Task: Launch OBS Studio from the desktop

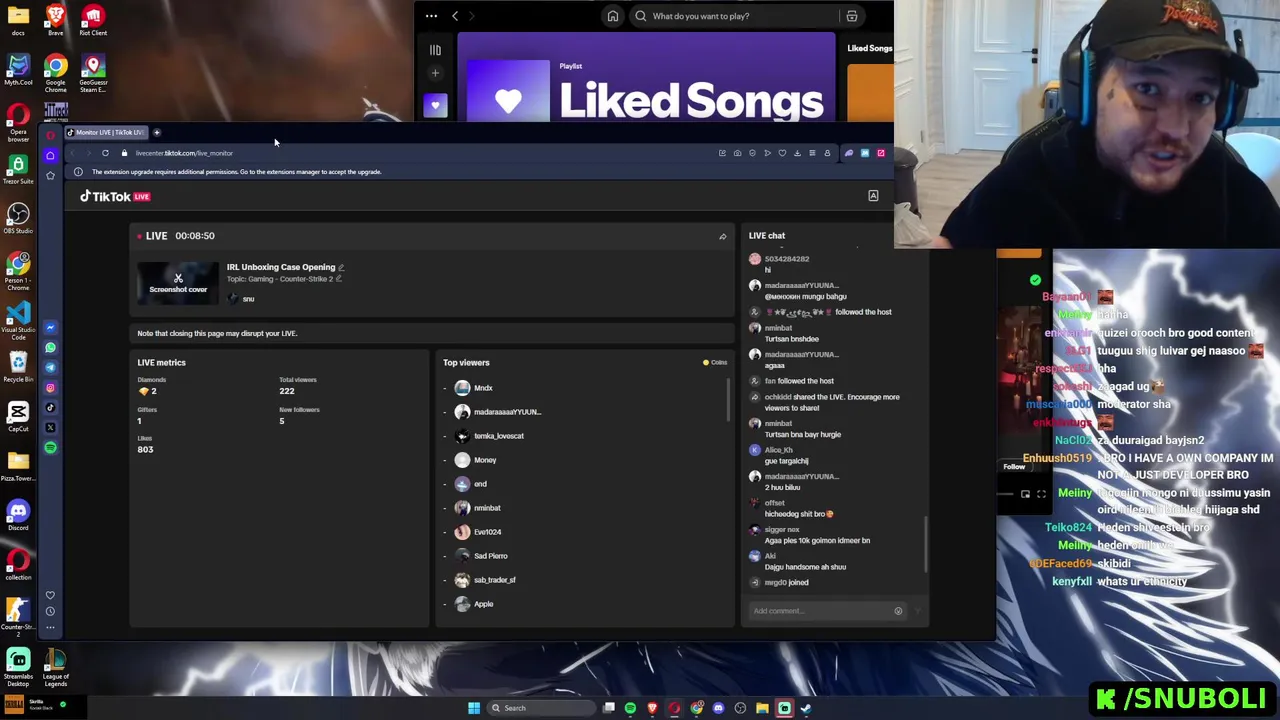Action: pos(18,218)
